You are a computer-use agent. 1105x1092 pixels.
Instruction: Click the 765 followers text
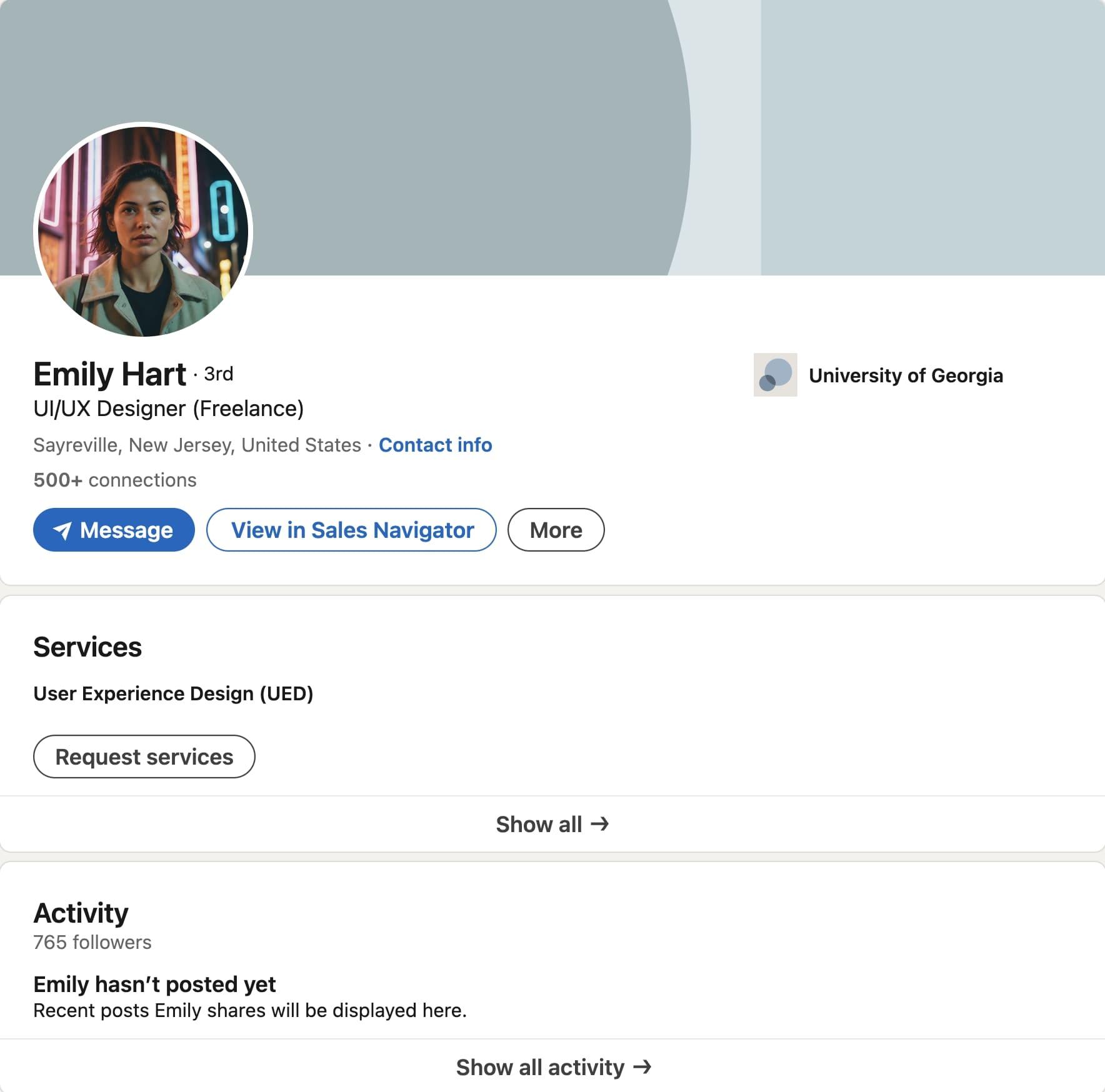(92, 942)
